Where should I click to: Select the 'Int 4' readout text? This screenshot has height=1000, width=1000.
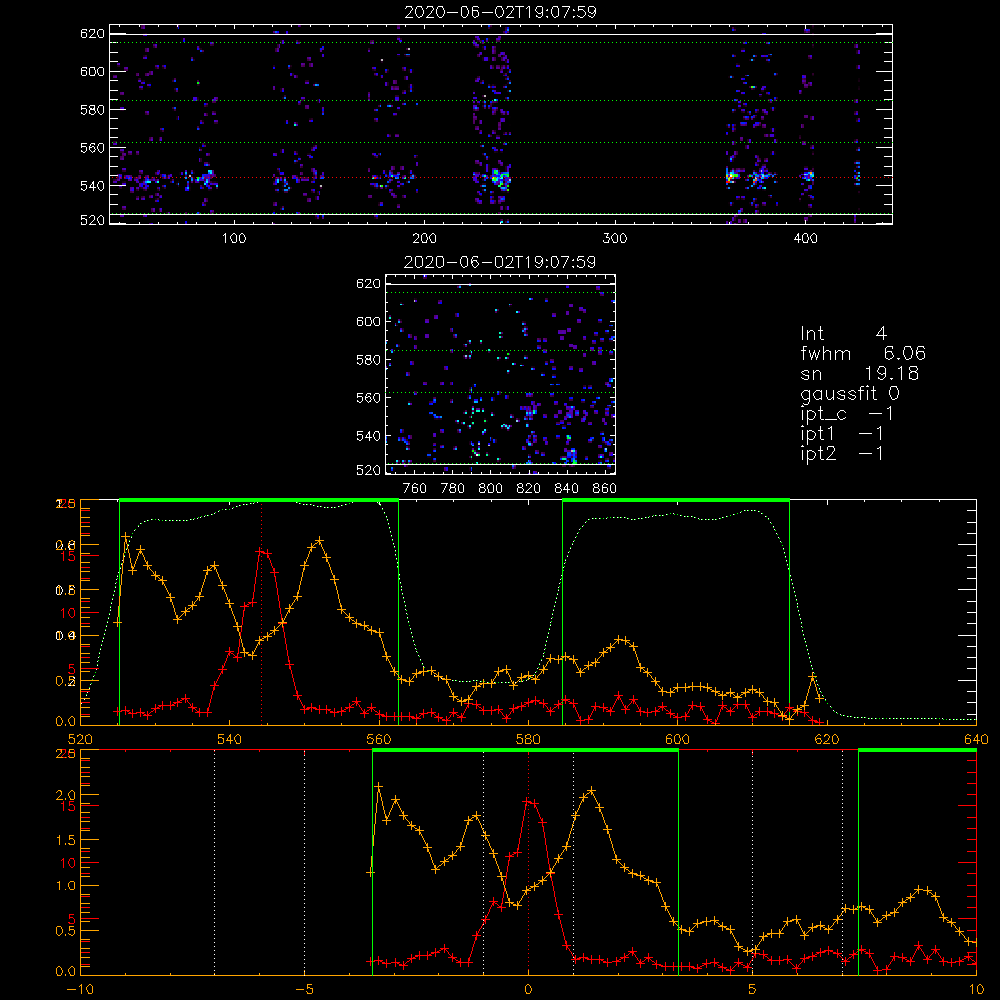coord(843,334)
